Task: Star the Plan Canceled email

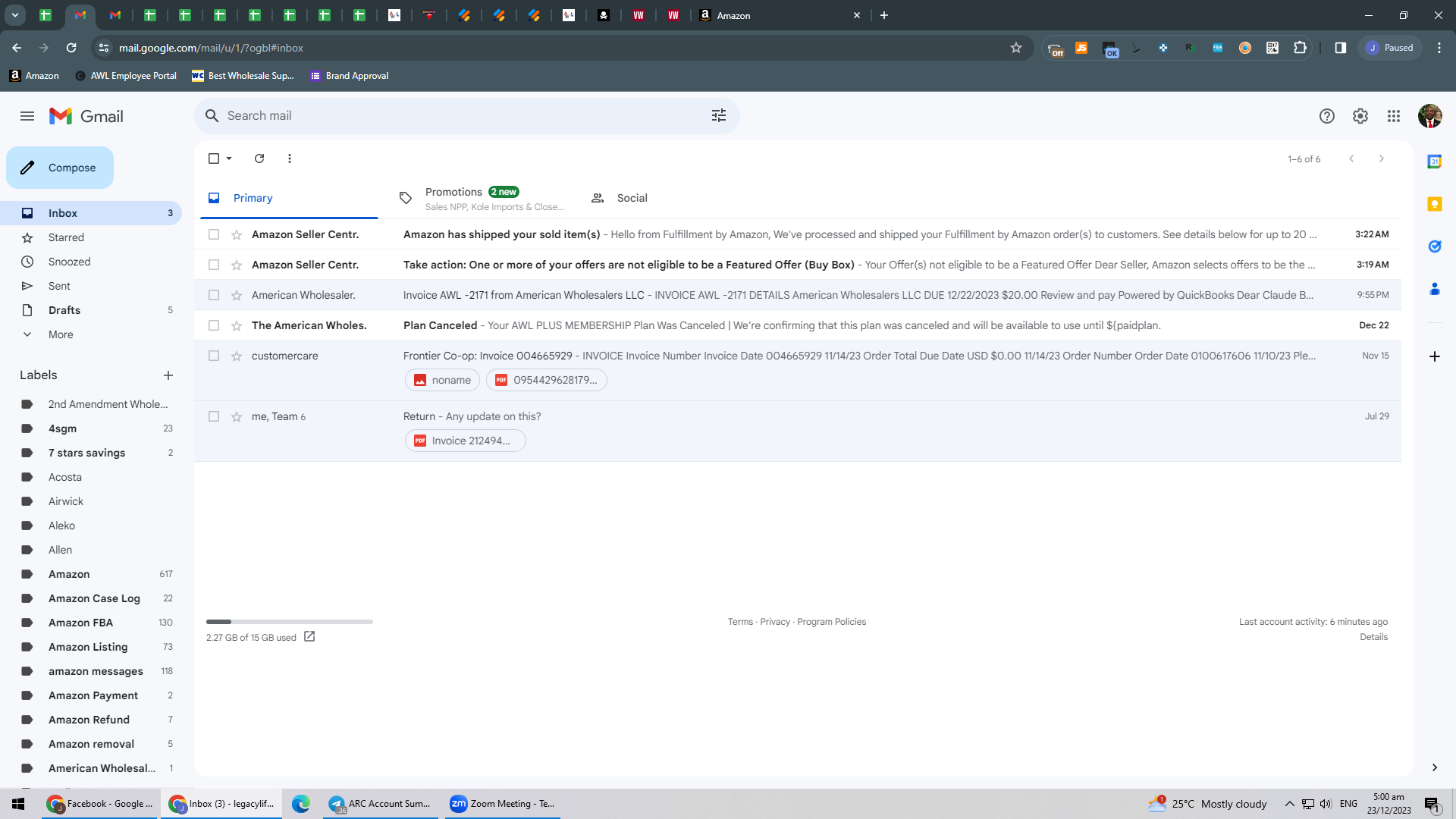Action: 237,325
